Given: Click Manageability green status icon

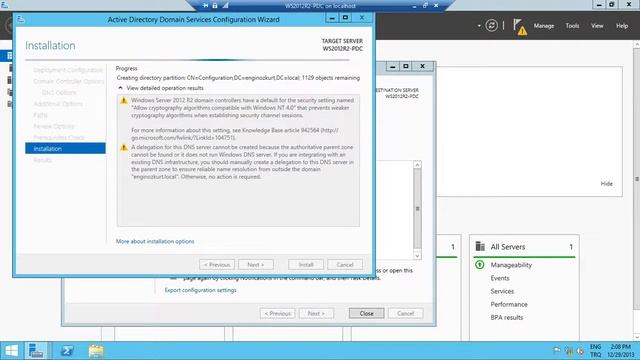Looking at the screenshot, I should (480, 265).
